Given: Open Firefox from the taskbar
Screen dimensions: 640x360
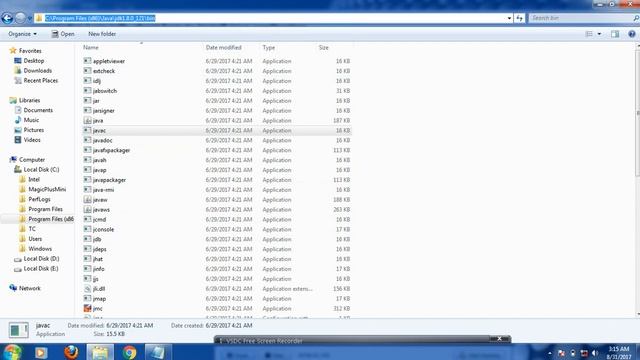Looking at the screenshot, I should tap(71, 352).
